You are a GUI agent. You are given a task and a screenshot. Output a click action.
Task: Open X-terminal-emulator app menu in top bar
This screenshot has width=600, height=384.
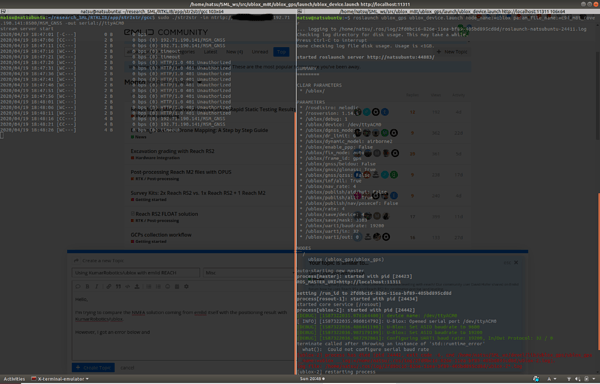(60, 379)
